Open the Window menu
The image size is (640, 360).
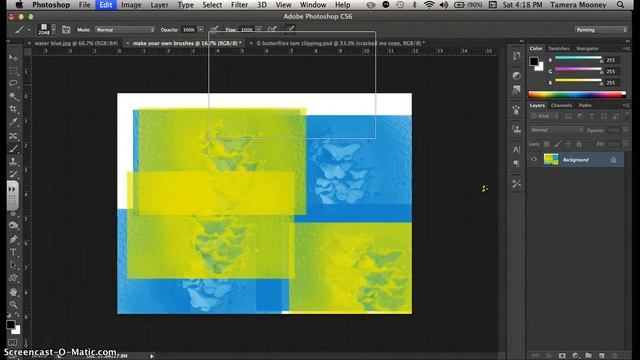(x=313, y=5)
